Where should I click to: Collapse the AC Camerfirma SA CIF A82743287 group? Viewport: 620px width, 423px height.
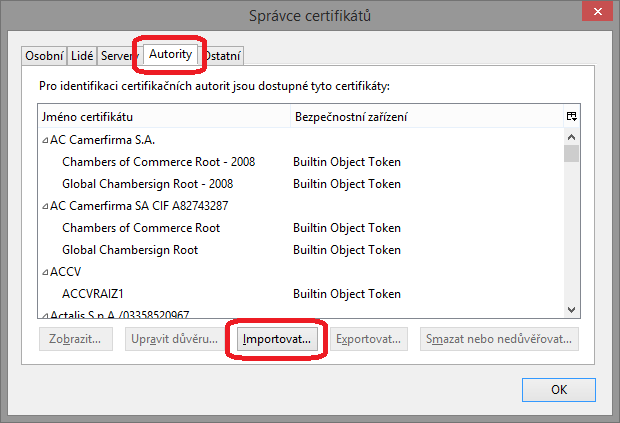tap(45, 206)
